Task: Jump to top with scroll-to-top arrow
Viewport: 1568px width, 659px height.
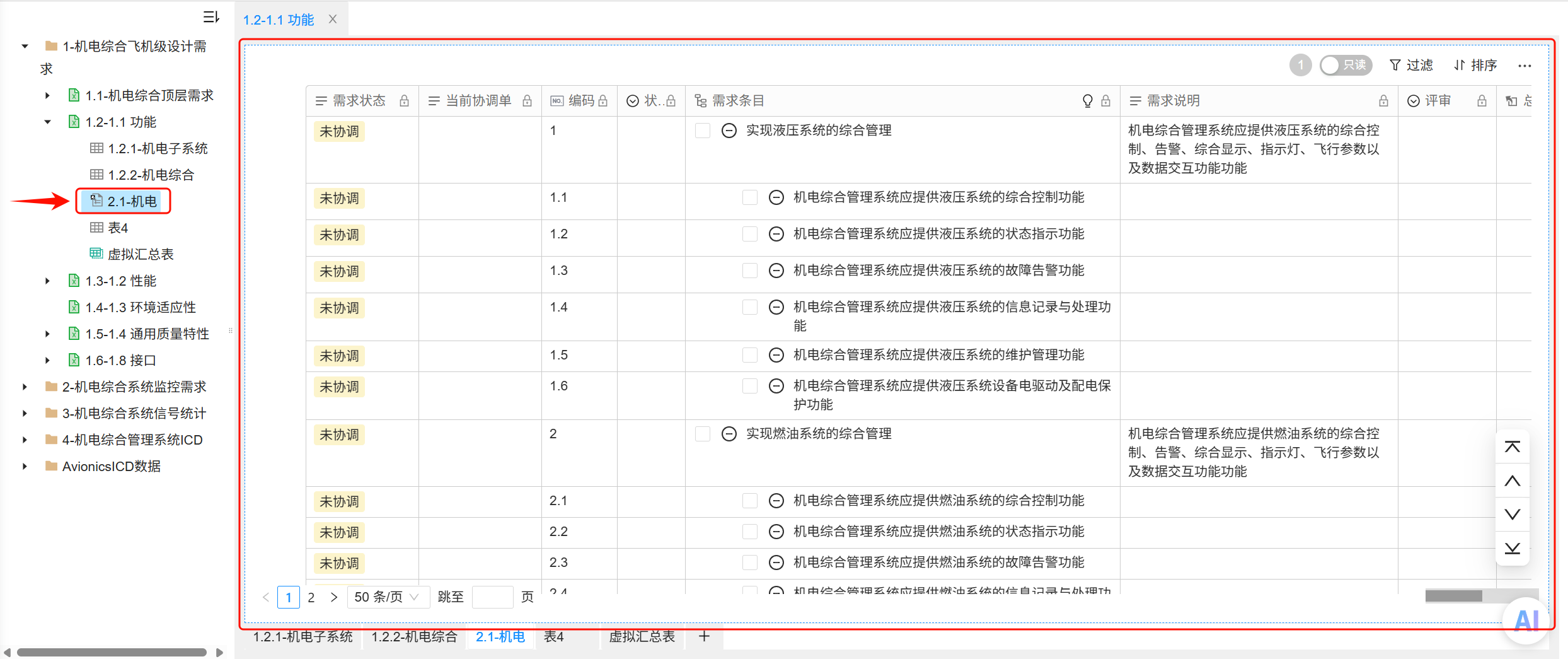Action: tap(1513, 447)
